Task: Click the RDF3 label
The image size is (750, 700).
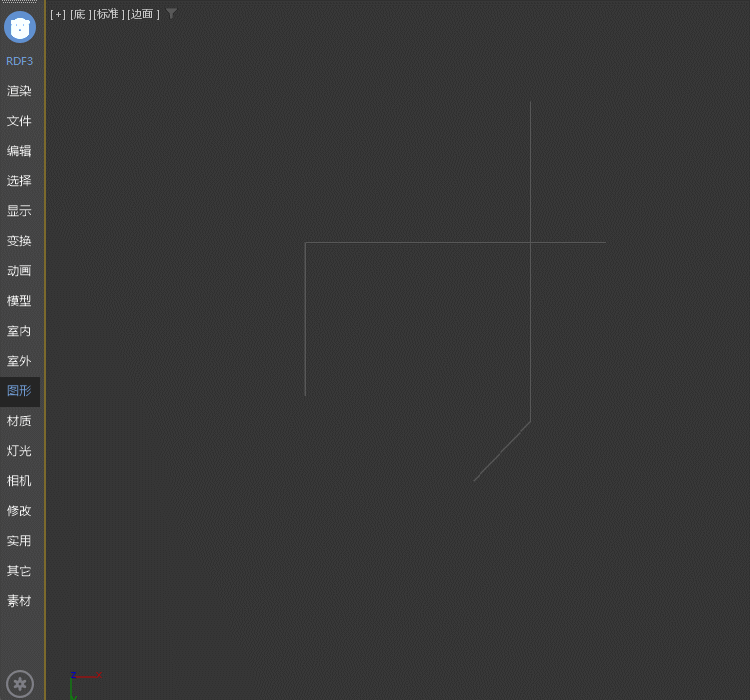Action: pos(20,61)
